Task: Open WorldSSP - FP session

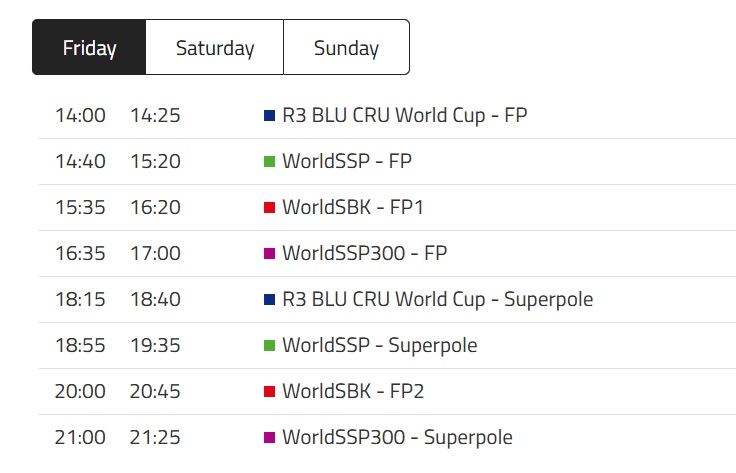Action: coord(347,161)
